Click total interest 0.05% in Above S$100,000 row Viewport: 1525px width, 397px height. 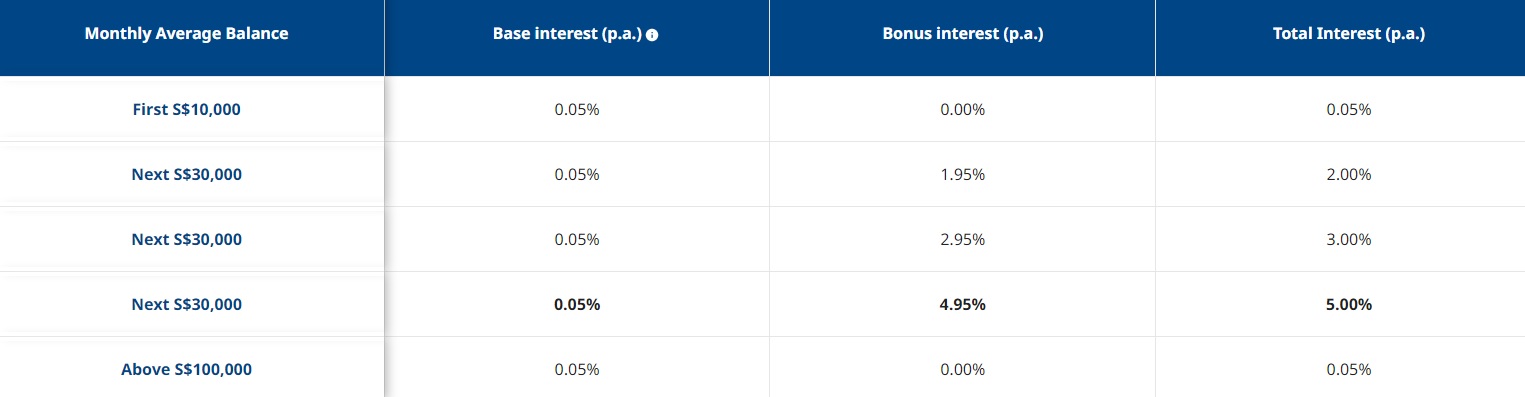point(1349,369)
